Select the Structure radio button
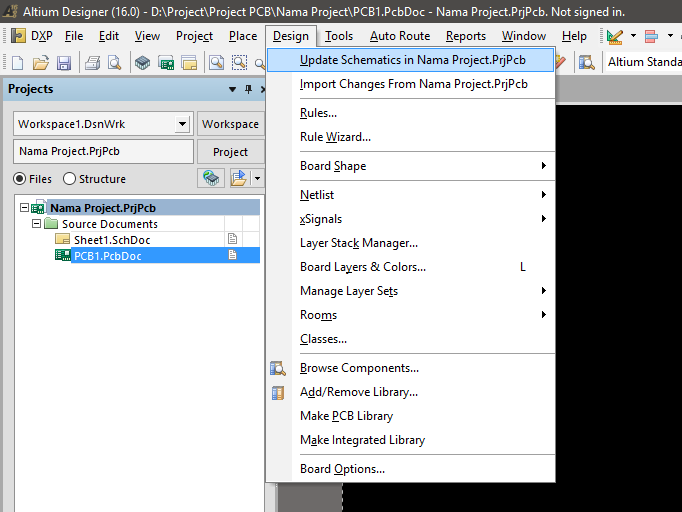Screen dimensions: 682x512 coord(69,179)
